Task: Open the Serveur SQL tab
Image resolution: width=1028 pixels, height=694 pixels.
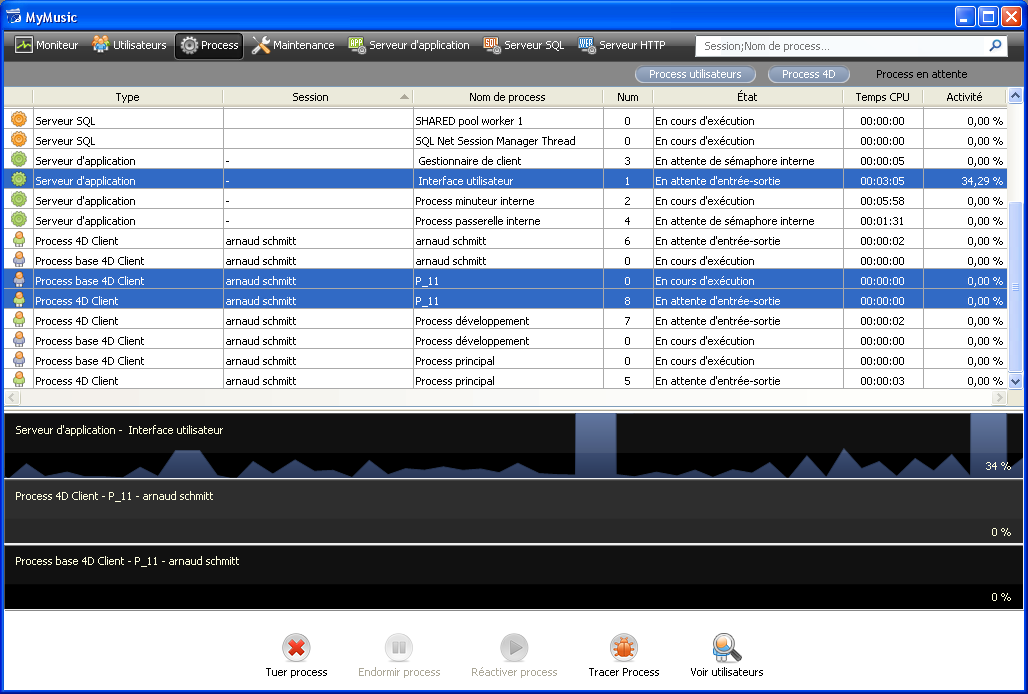Action: tap(524, 45)
